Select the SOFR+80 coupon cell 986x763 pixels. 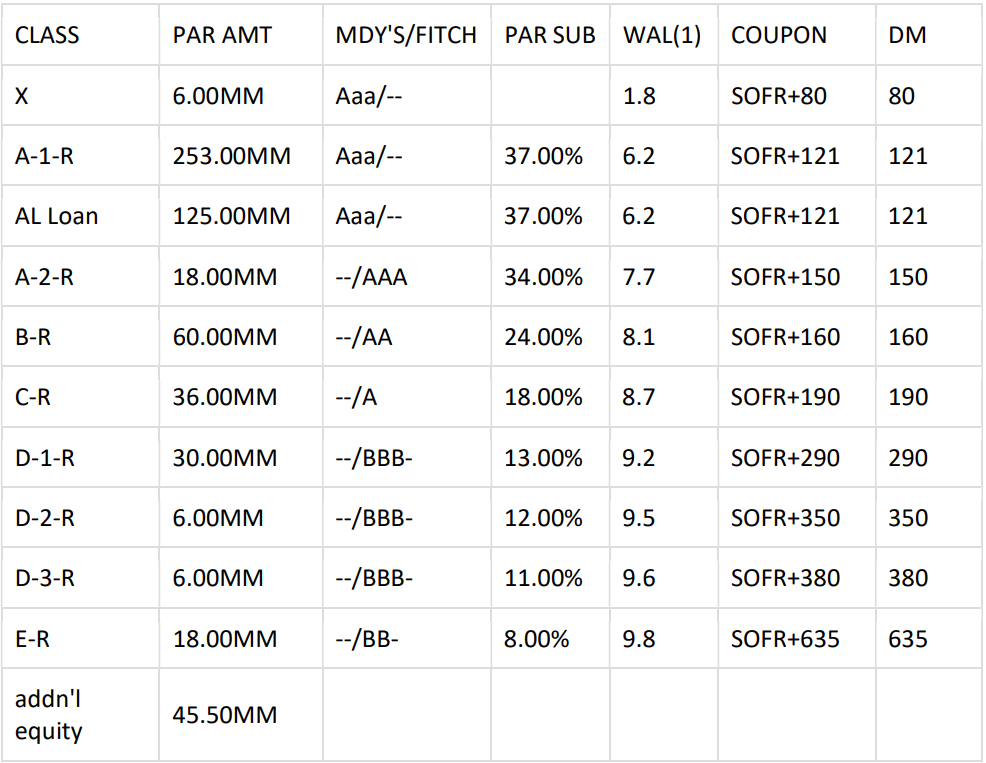pos(779,96)
